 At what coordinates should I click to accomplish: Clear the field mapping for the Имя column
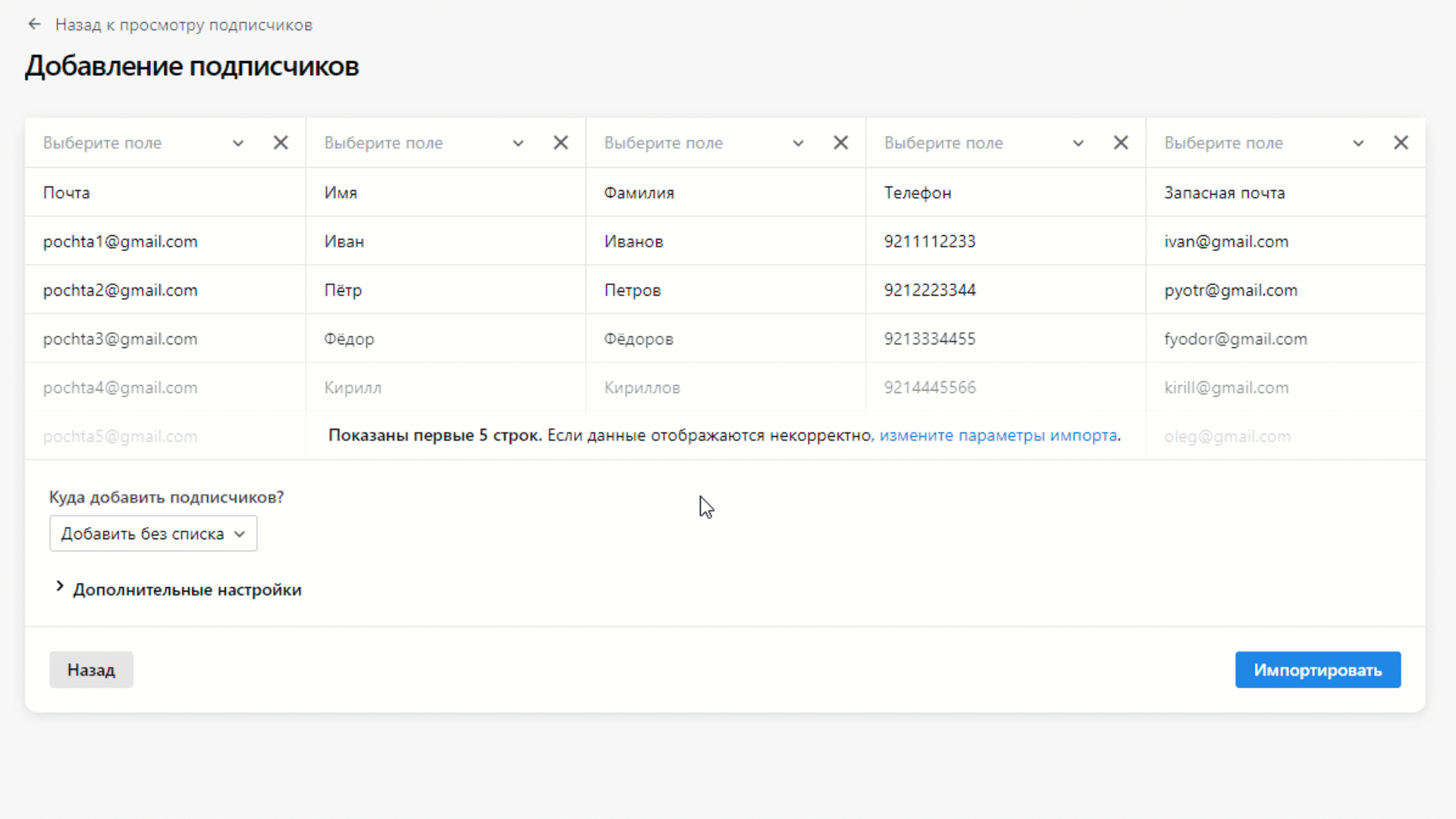pos(560,142)
